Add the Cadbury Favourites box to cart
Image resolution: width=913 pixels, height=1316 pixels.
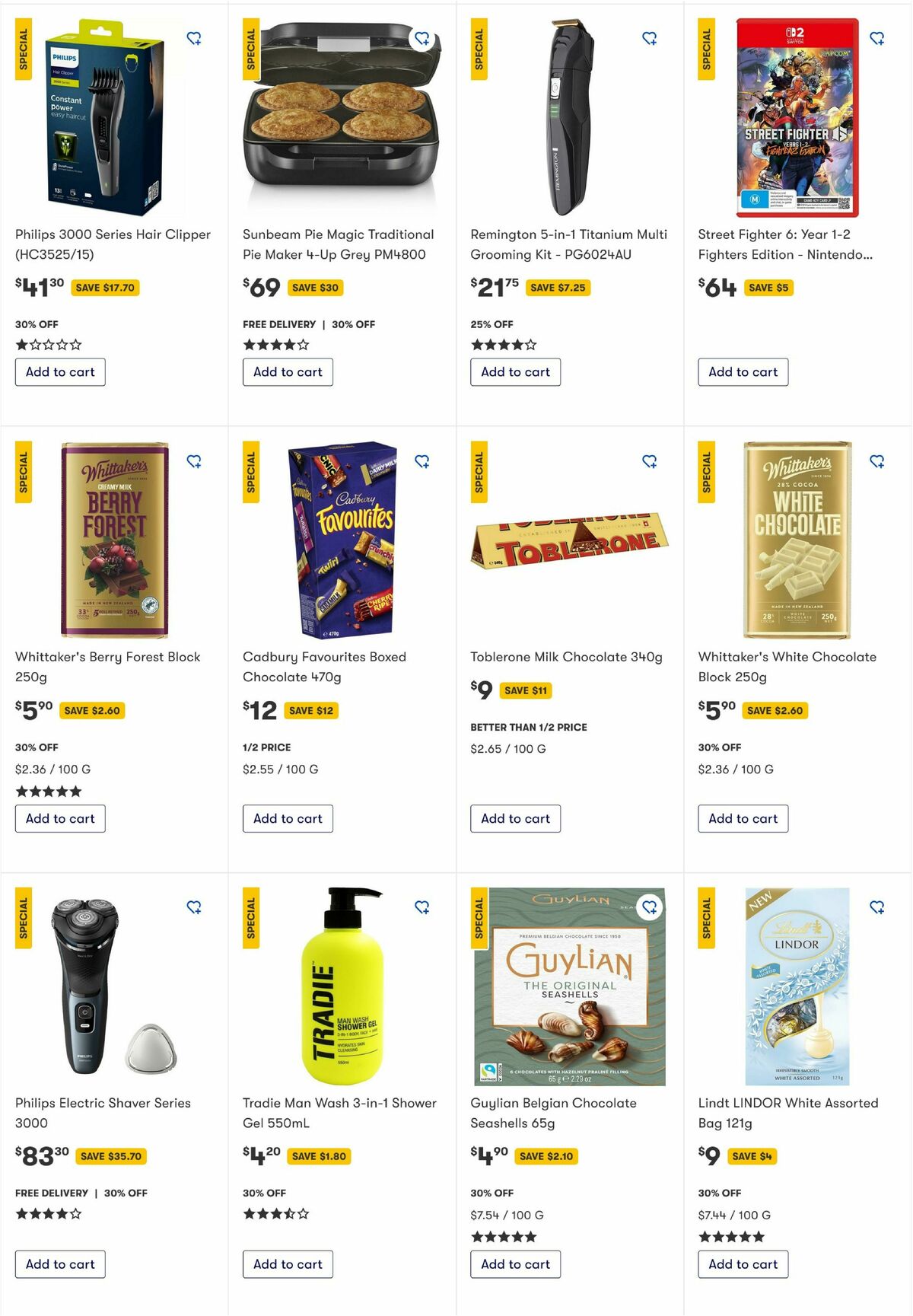pyautogui.click(x=288, y=818)
